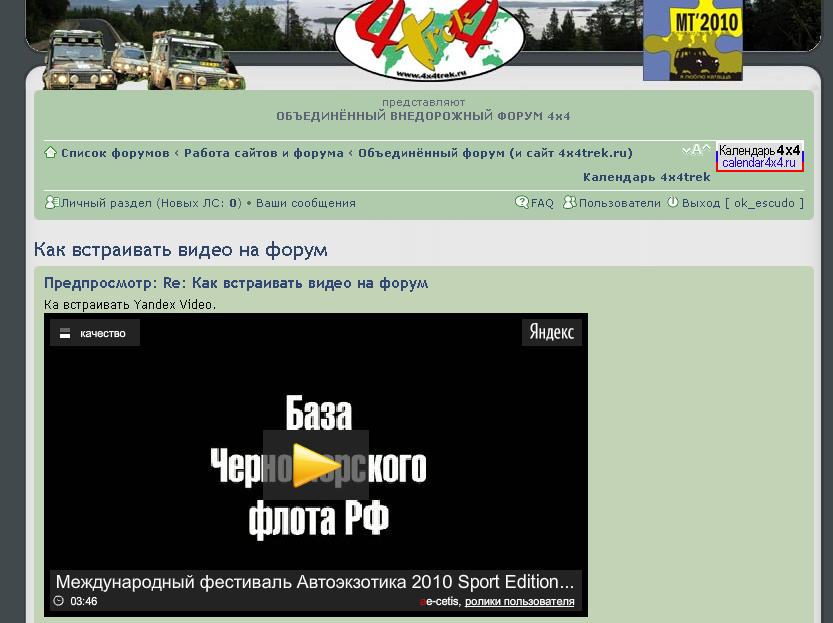
Task: Click the Пользователи members icon
Action: pyautogui.click(x=569, y=203)
